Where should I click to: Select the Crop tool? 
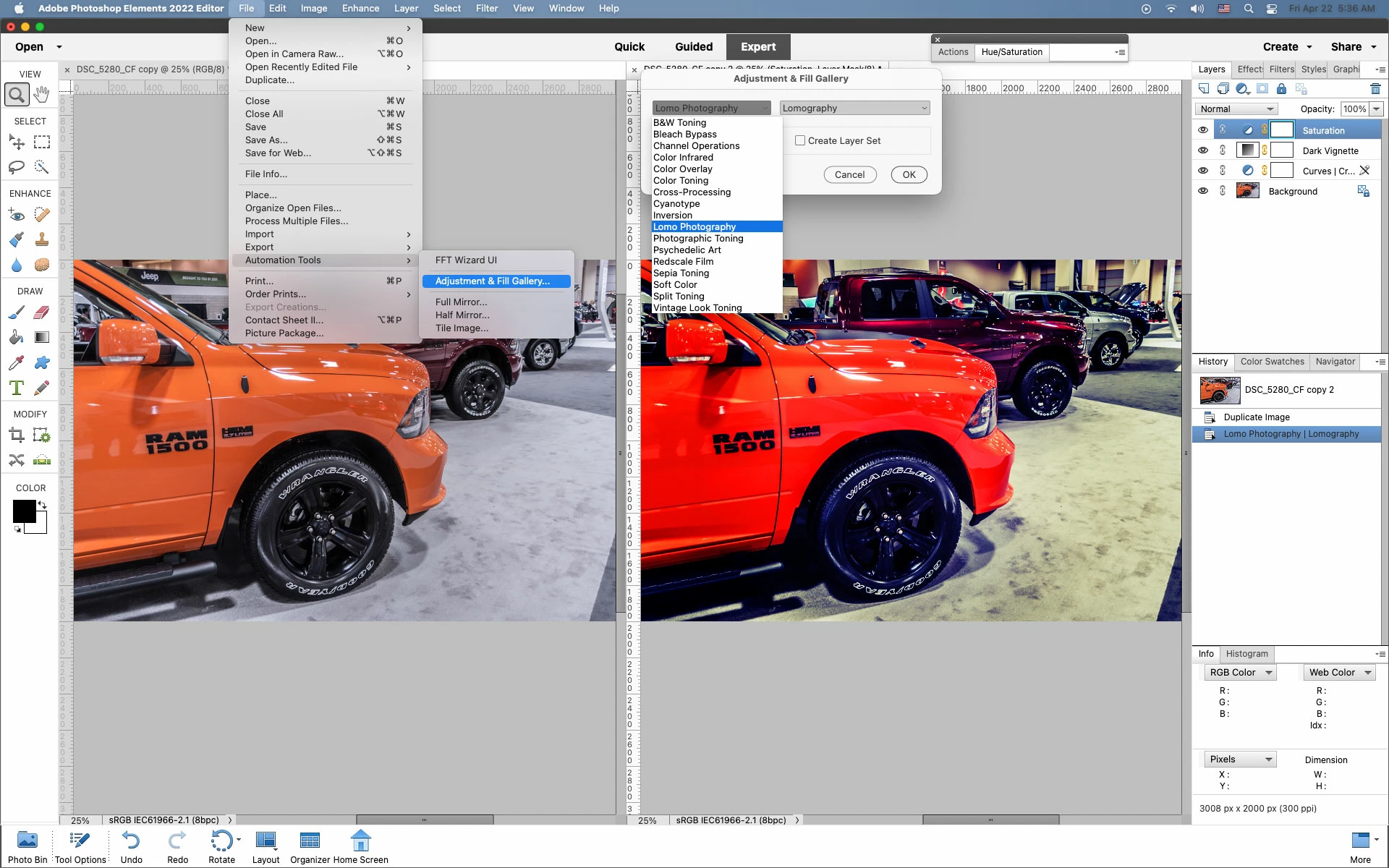tap(17, 435)
